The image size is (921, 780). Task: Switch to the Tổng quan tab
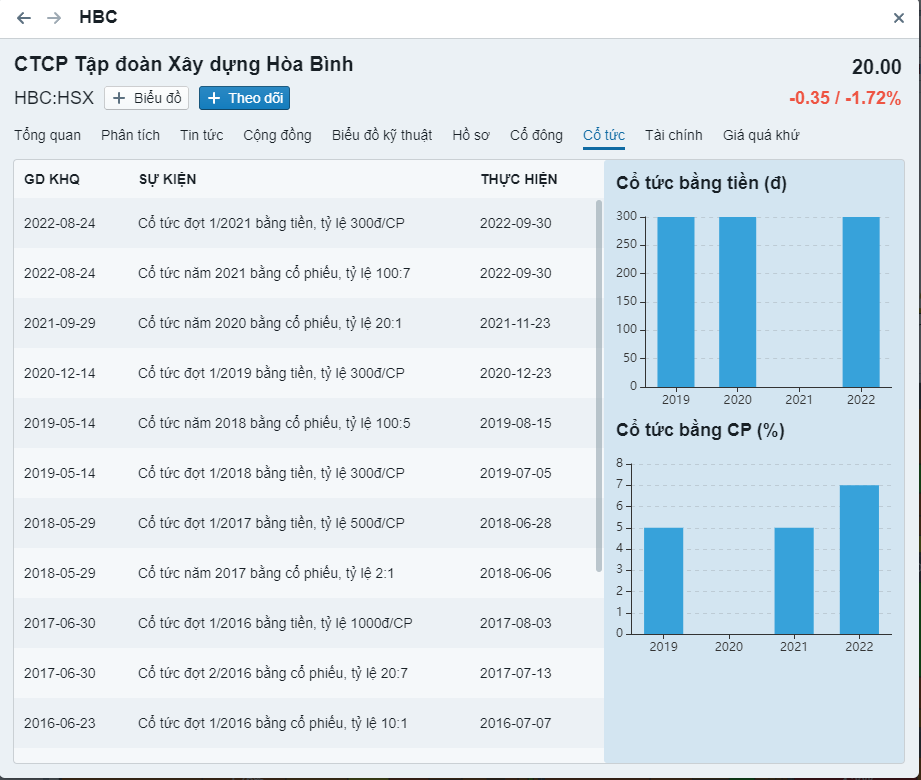pos(47,135)
